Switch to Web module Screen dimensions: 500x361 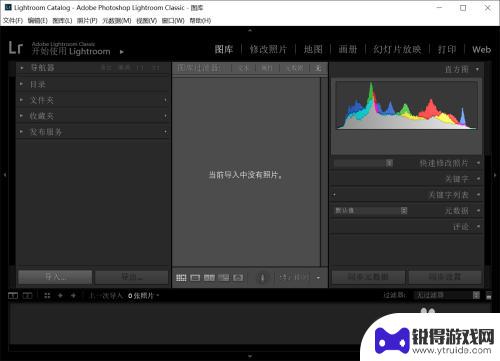[482, 50]
